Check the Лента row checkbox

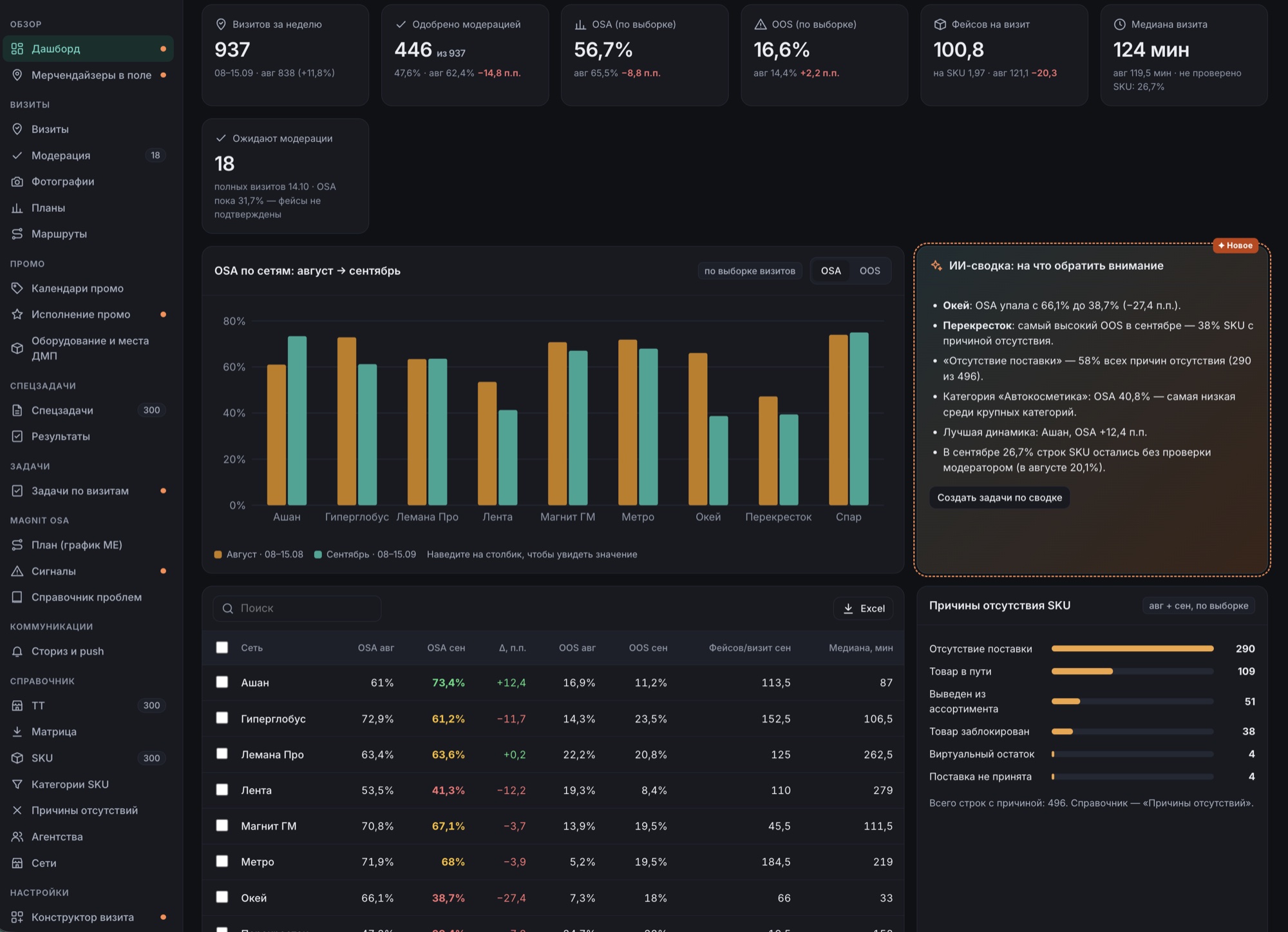[x=222, y=790]
